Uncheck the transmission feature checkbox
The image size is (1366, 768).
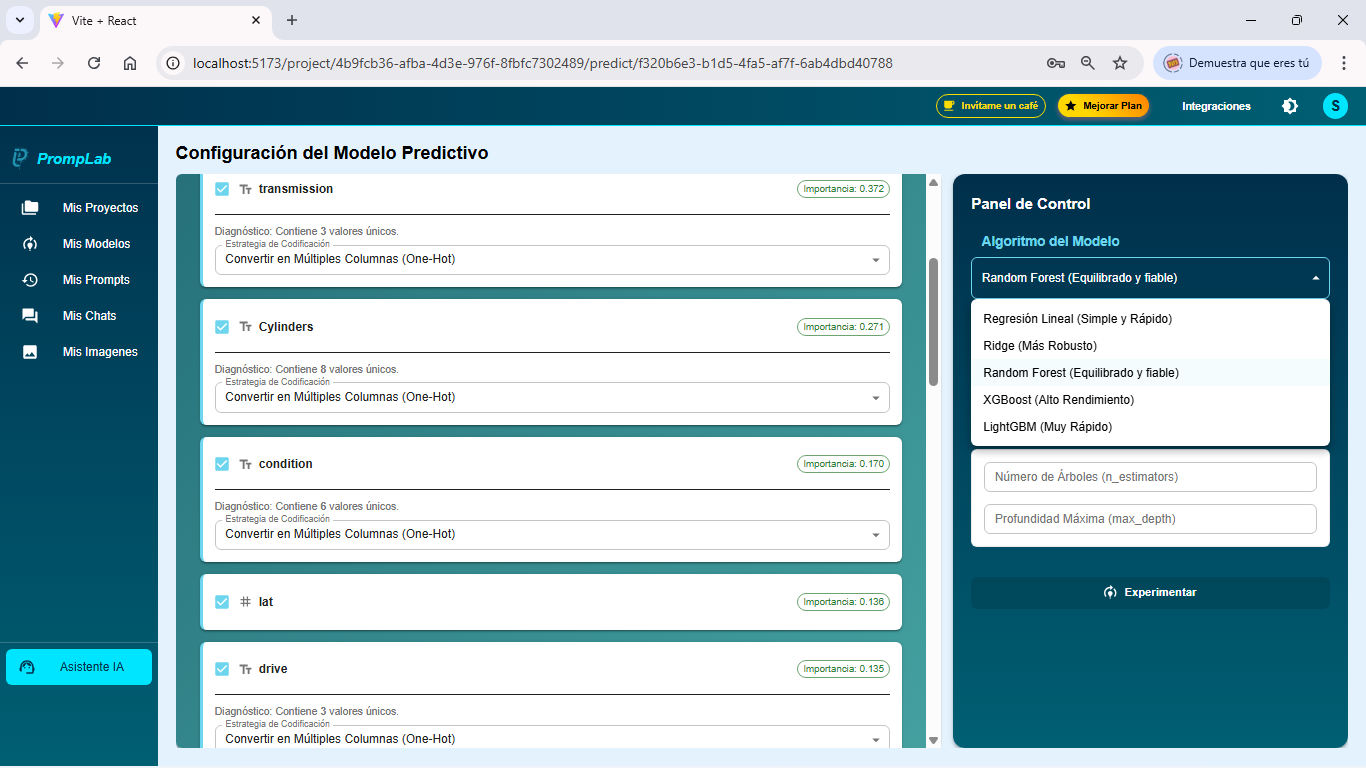click(x=222, y=189)
